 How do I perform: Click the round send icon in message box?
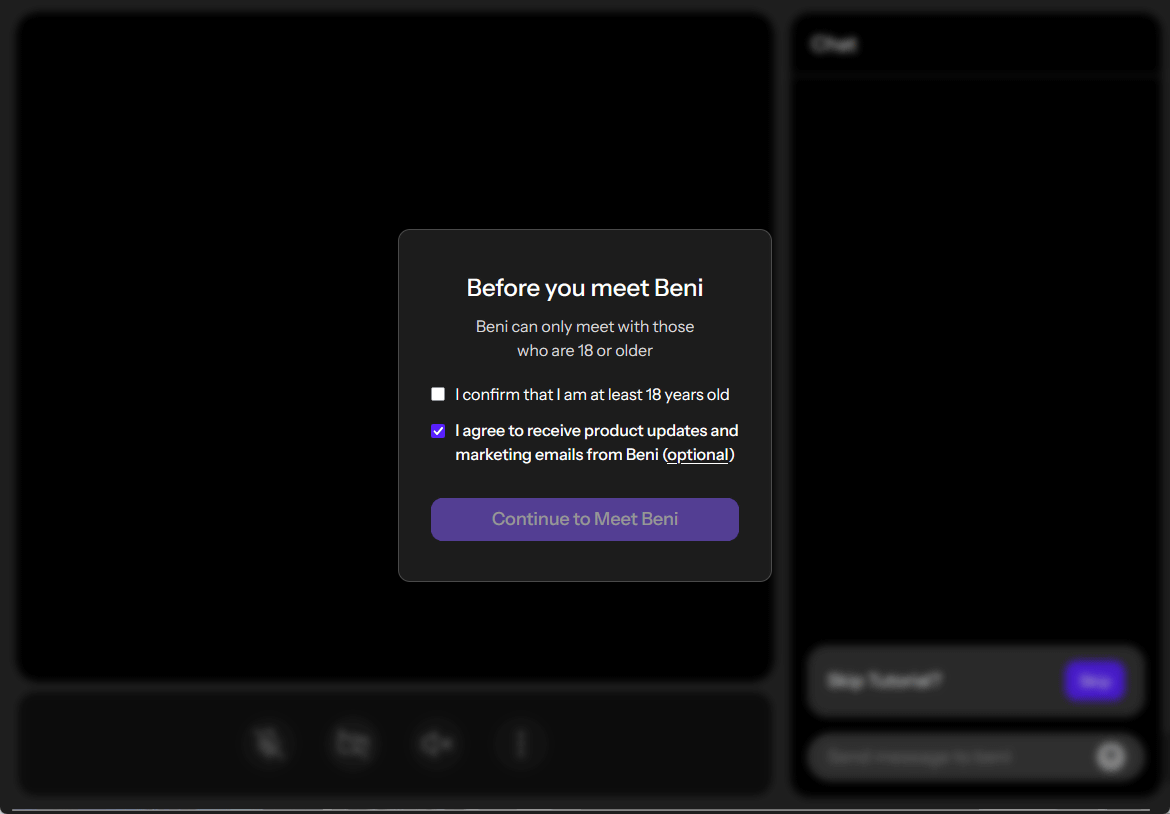[1111, 757]
